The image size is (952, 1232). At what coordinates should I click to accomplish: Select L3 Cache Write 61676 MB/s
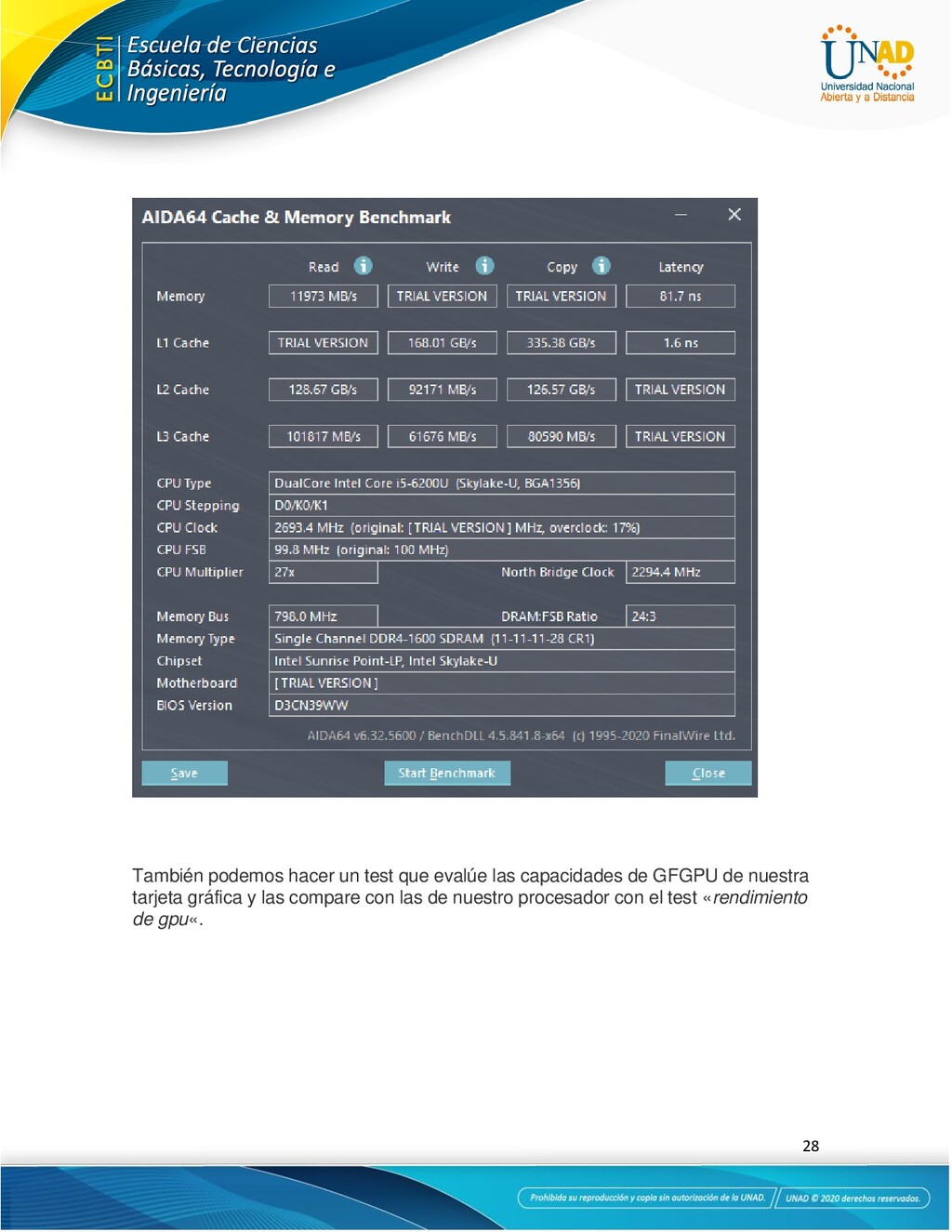point(442,436)
